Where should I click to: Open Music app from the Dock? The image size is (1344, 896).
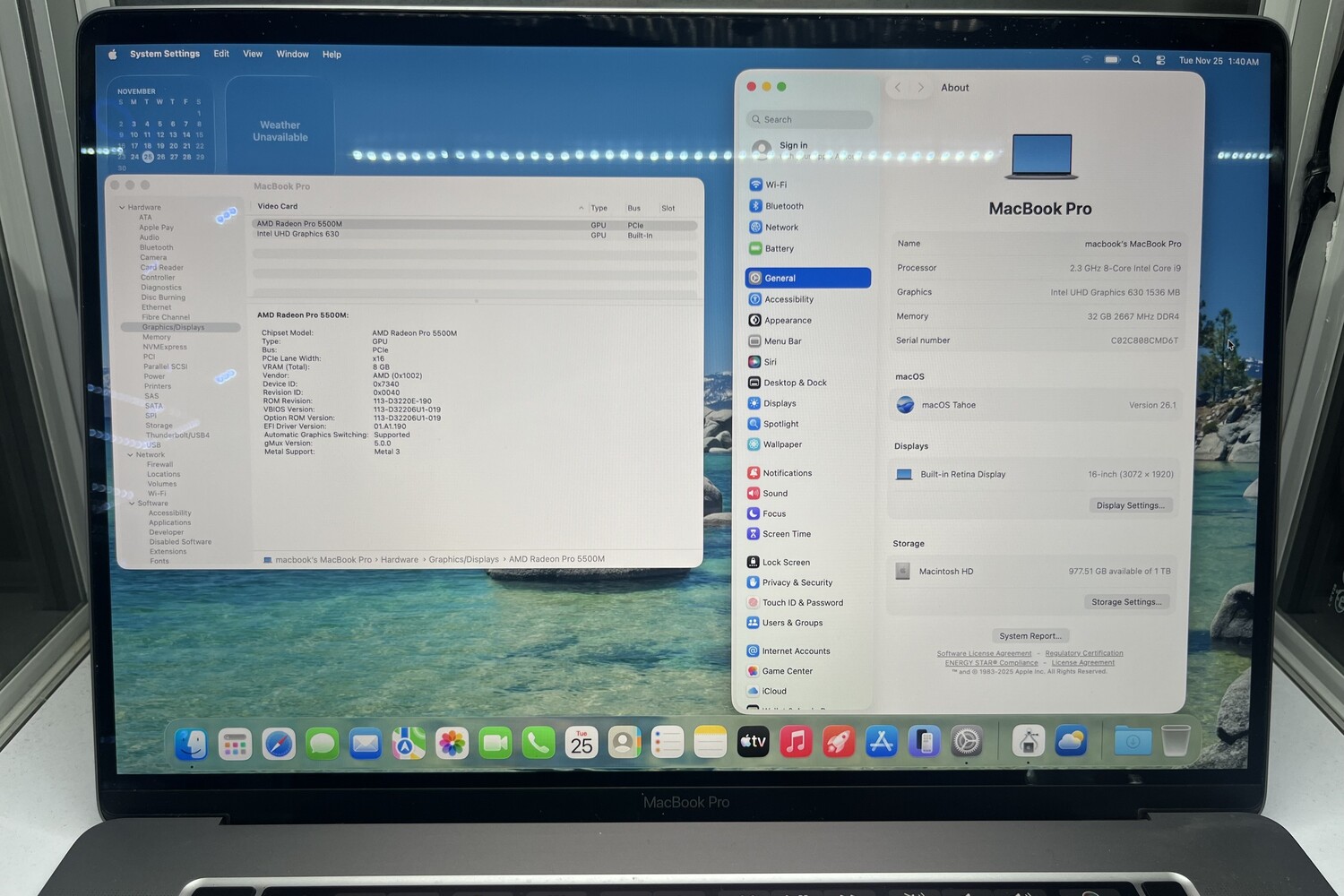coord(796,742)
